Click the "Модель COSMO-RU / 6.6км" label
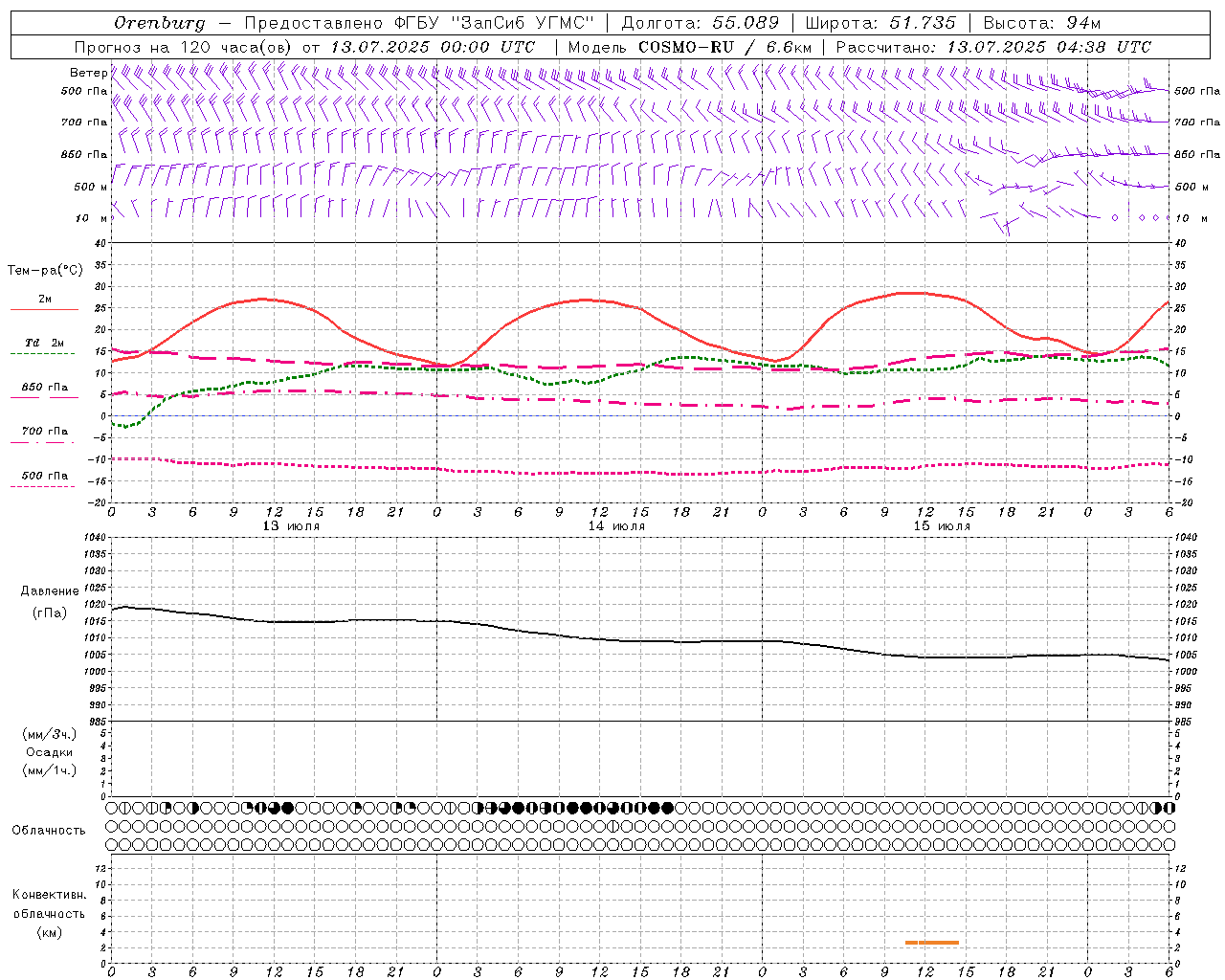This screenshot has height=980, width=1225. pyautogui.click(x=689, y=47)
